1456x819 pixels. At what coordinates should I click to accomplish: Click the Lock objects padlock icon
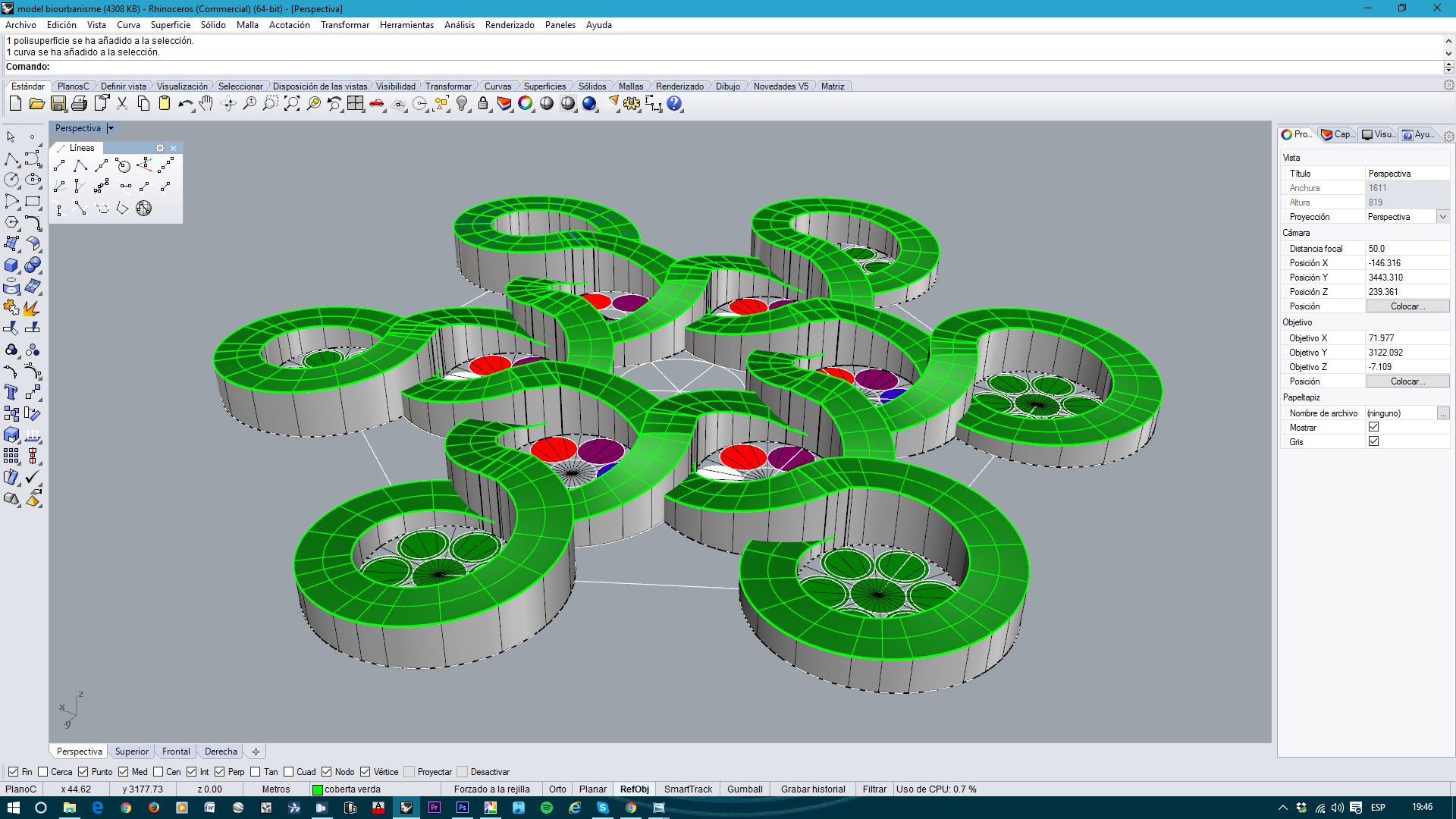coord(483,104)
